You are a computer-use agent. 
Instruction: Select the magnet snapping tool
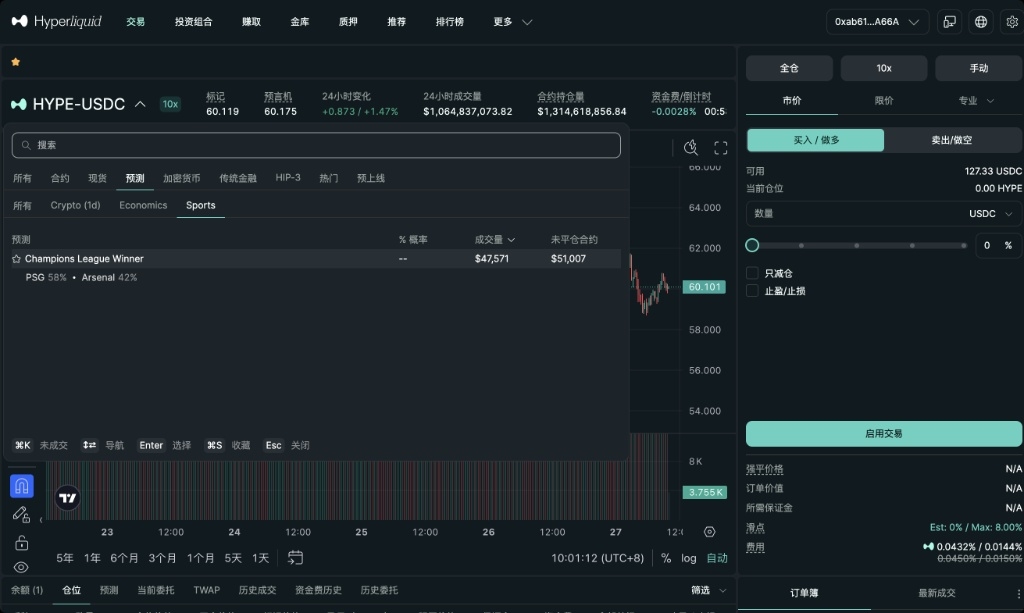pyautogui.click(x=22, y=486)
